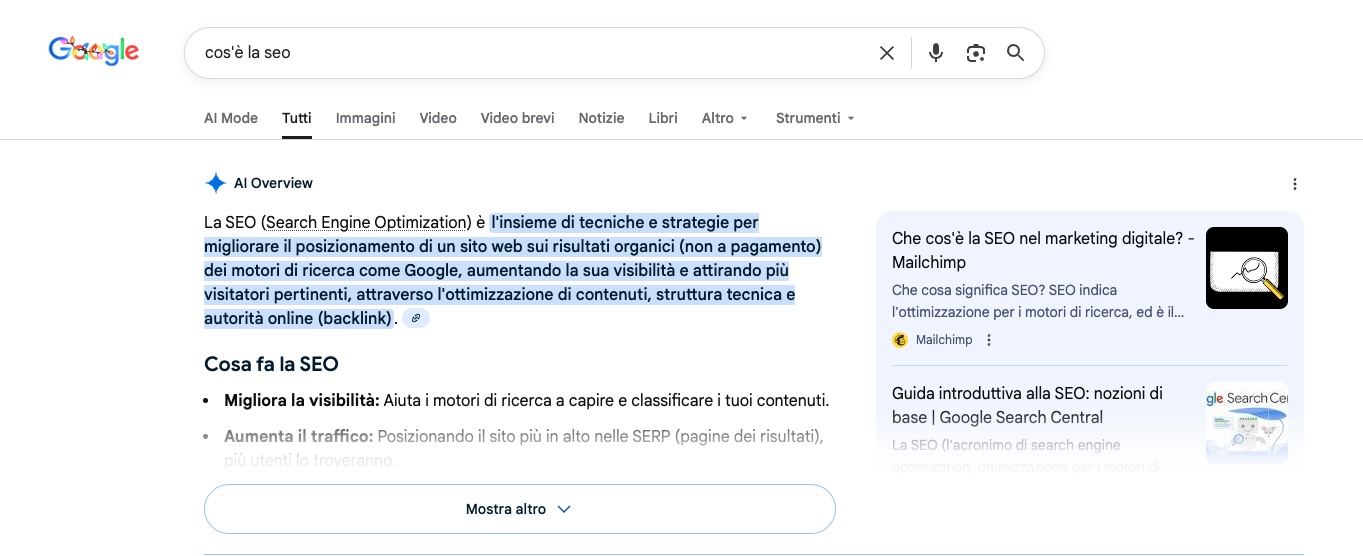Image resolution: width=1363 pixels, height=556 pixels.
Task: Open Google Lens image search icon
Action: click(x=975, y=53)
